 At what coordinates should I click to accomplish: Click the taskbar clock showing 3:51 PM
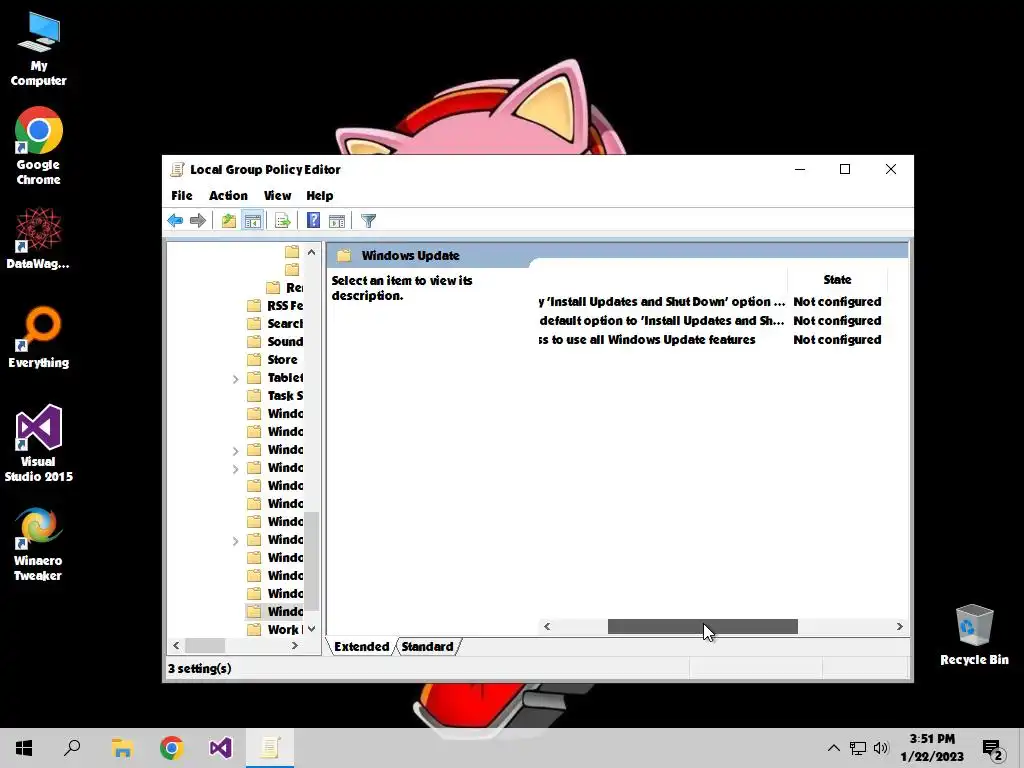click(932, 748)
